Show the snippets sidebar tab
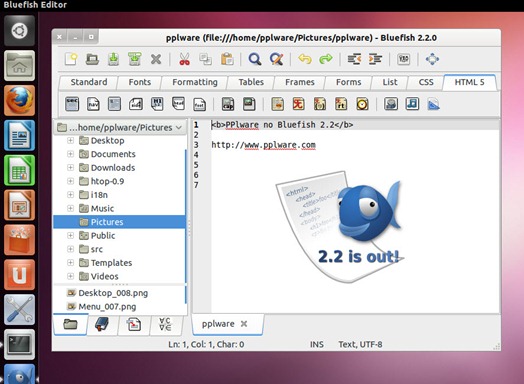The image size is (524, 384). coord(134,324)
